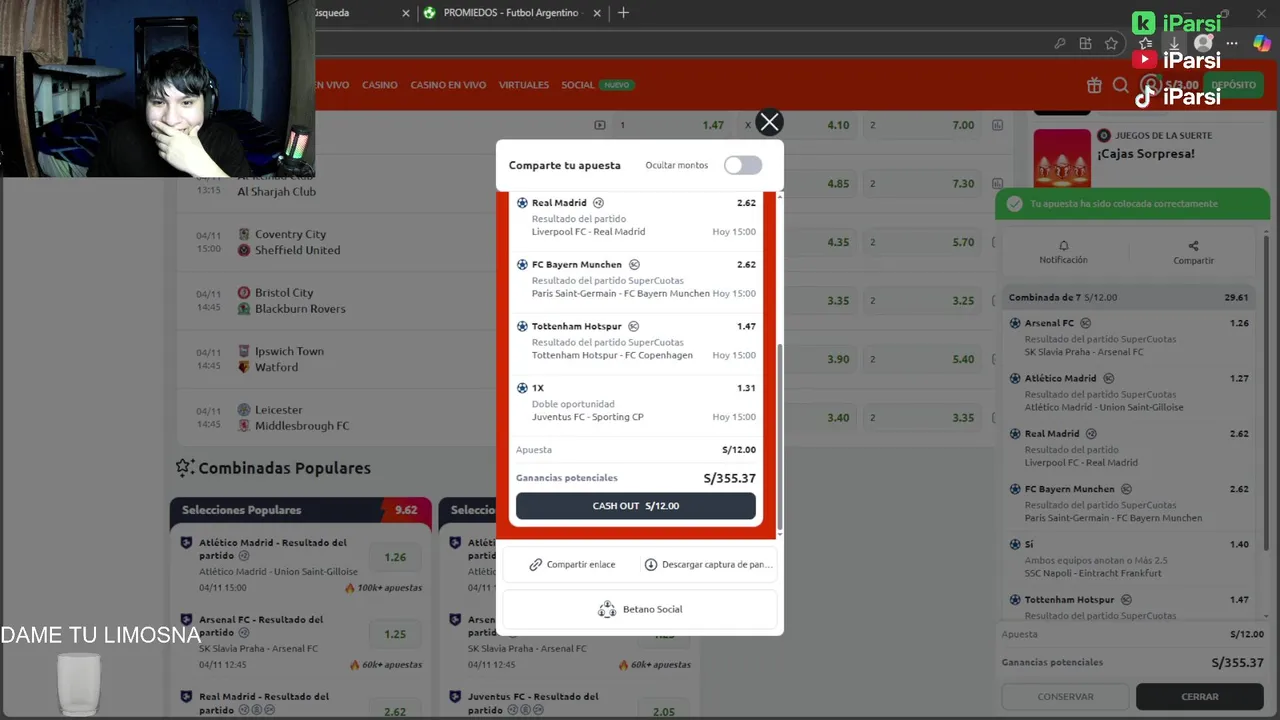Open a new browser tab

coord(624,13)
